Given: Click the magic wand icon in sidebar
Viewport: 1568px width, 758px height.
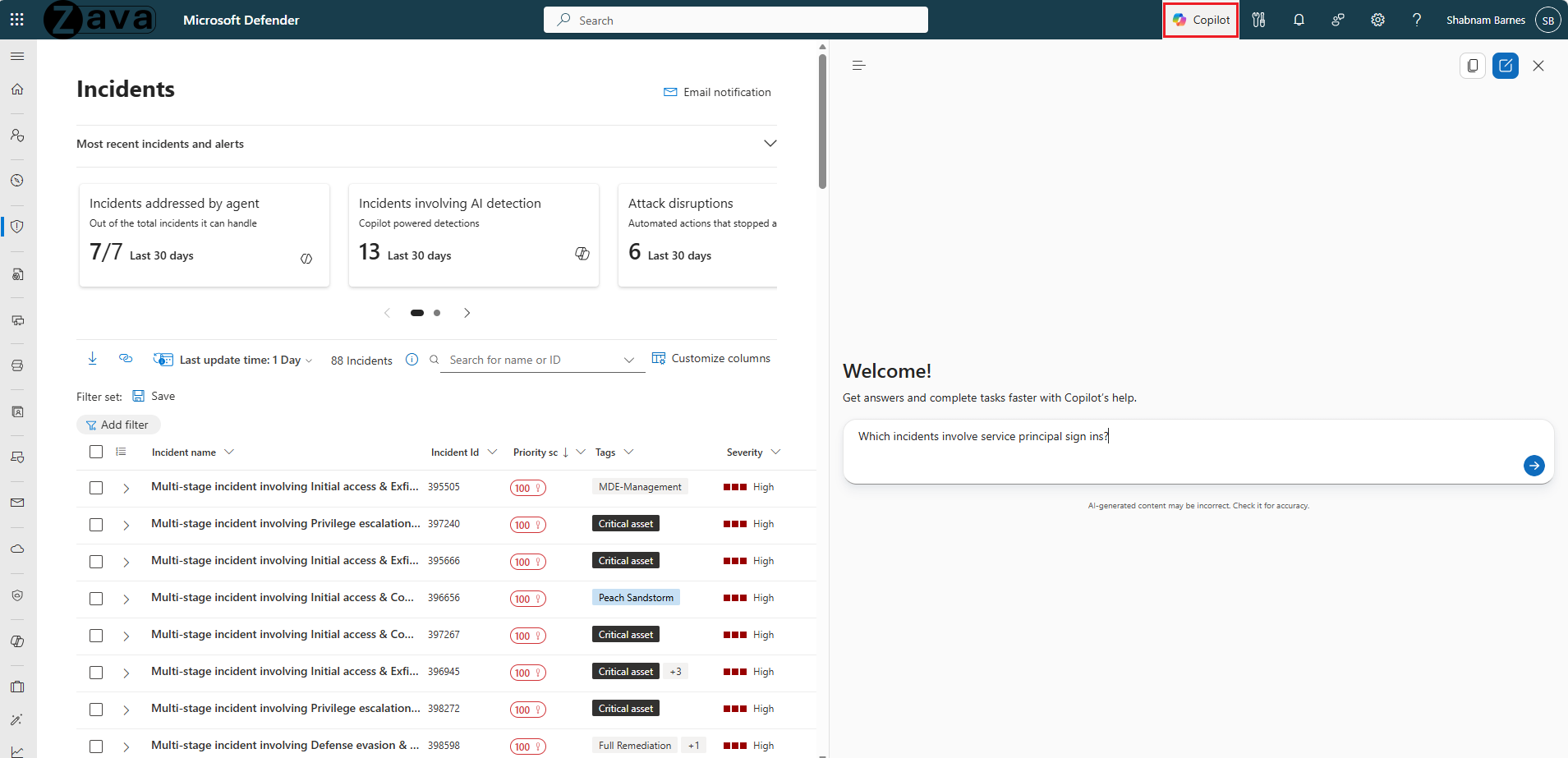Looking at the screenshot, I should (17, 720).
